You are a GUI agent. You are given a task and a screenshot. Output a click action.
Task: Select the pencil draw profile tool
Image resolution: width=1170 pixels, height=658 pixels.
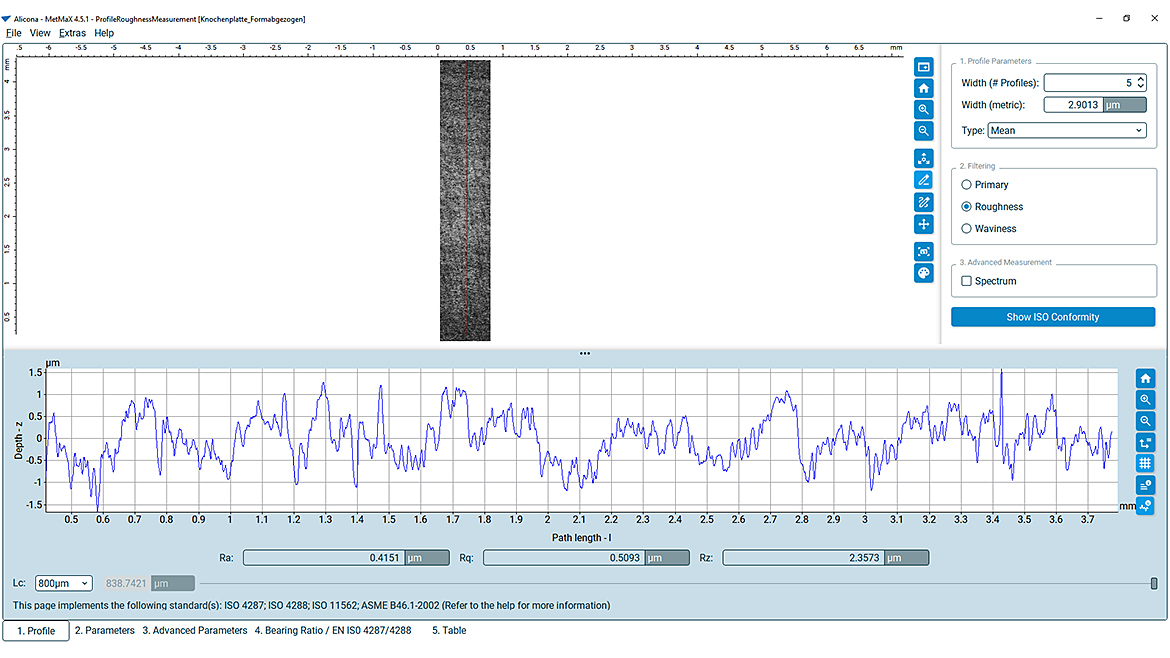click(x=924, y=180)
